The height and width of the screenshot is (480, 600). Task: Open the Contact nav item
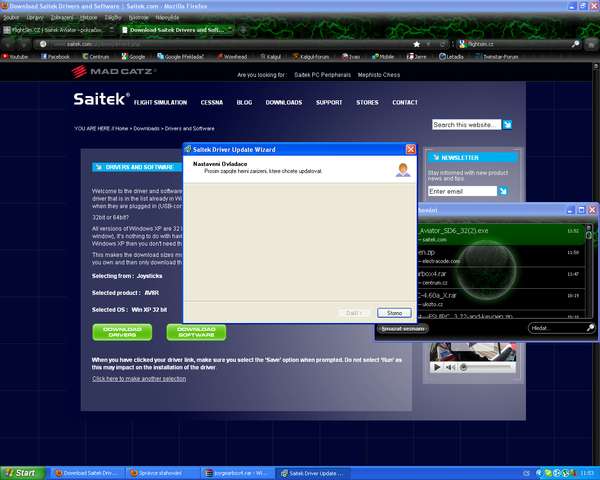click(405, 103)
